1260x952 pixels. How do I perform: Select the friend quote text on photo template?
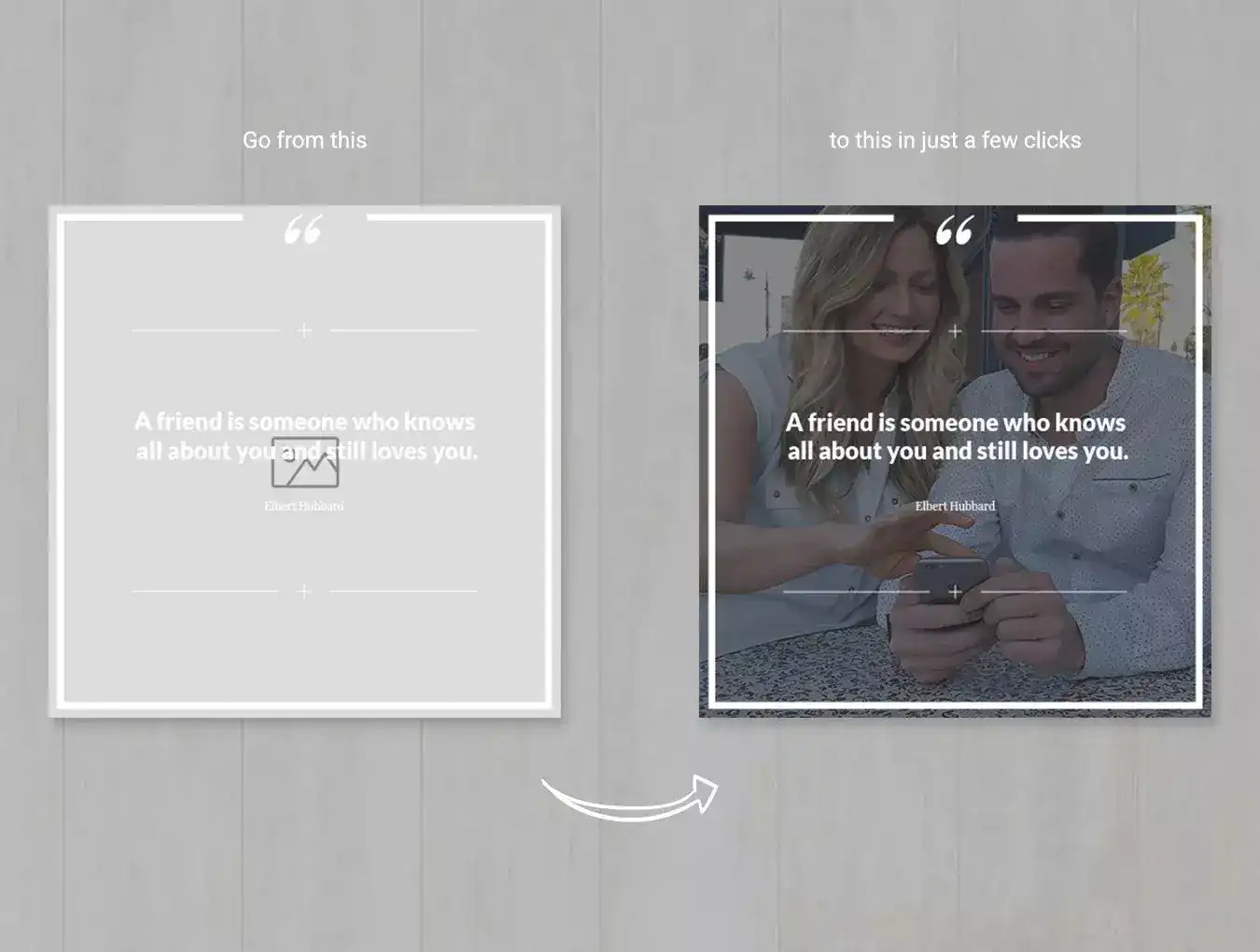957,437
